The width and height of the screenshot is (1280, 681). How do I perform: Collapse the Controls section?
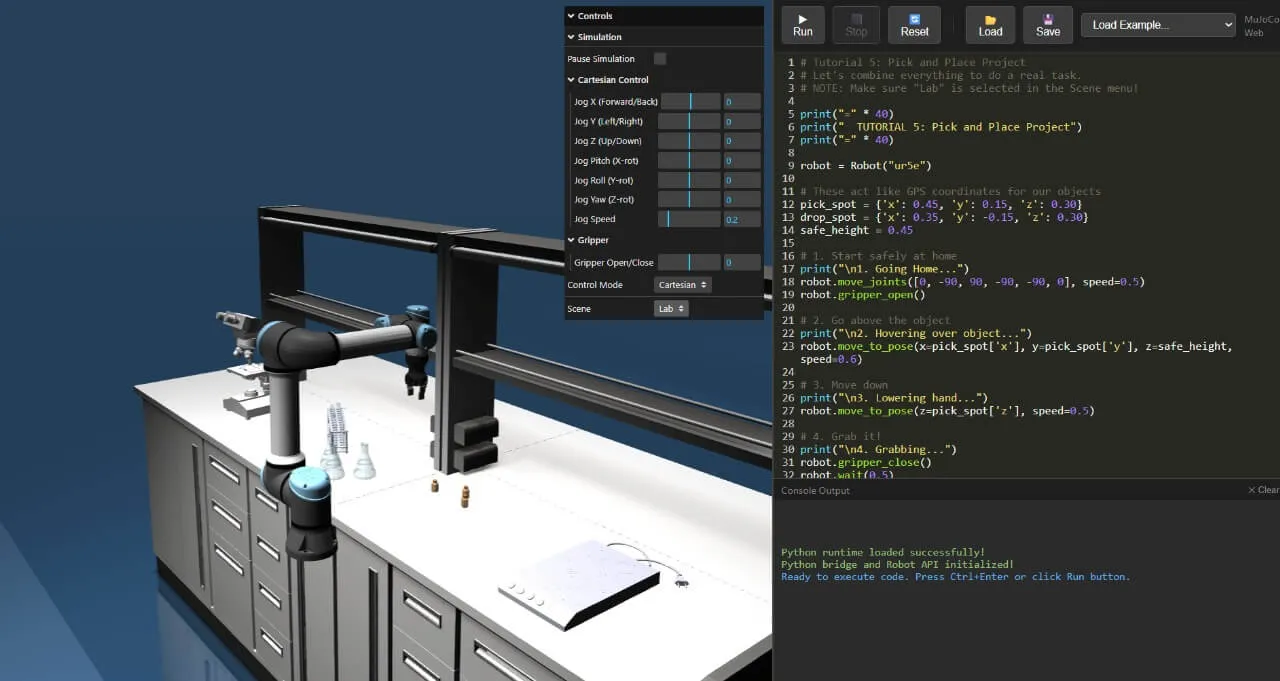(595, 15)
